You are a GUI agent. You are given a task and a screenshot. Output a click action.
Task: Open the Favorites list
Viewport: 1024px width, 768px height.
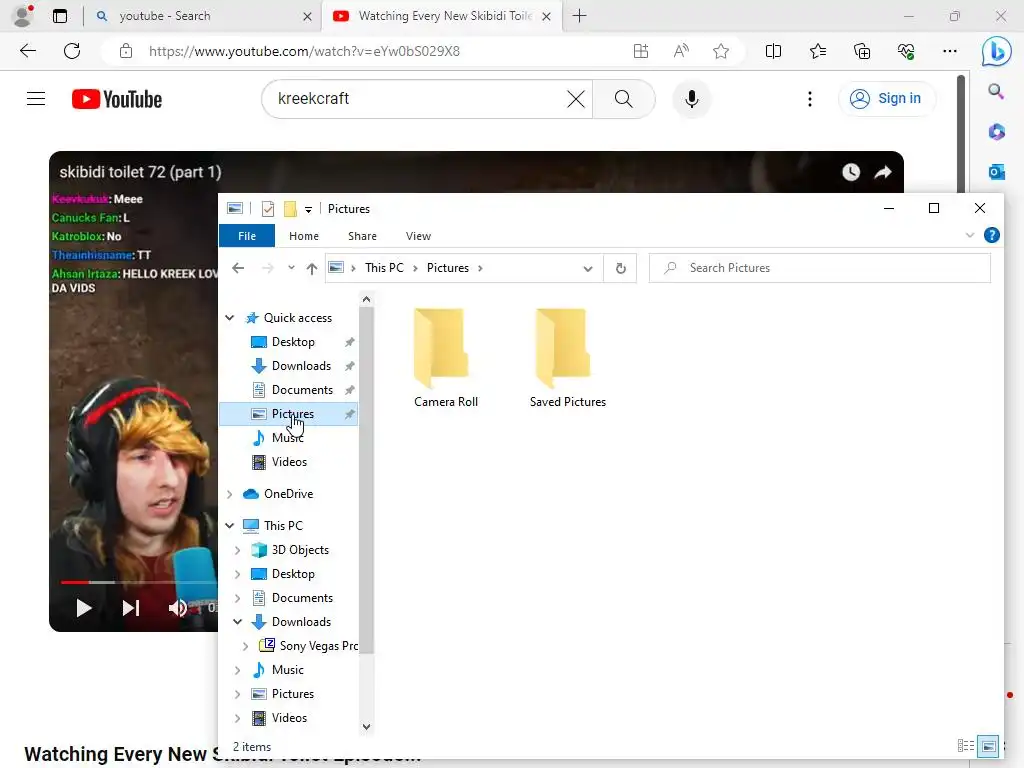818,51
